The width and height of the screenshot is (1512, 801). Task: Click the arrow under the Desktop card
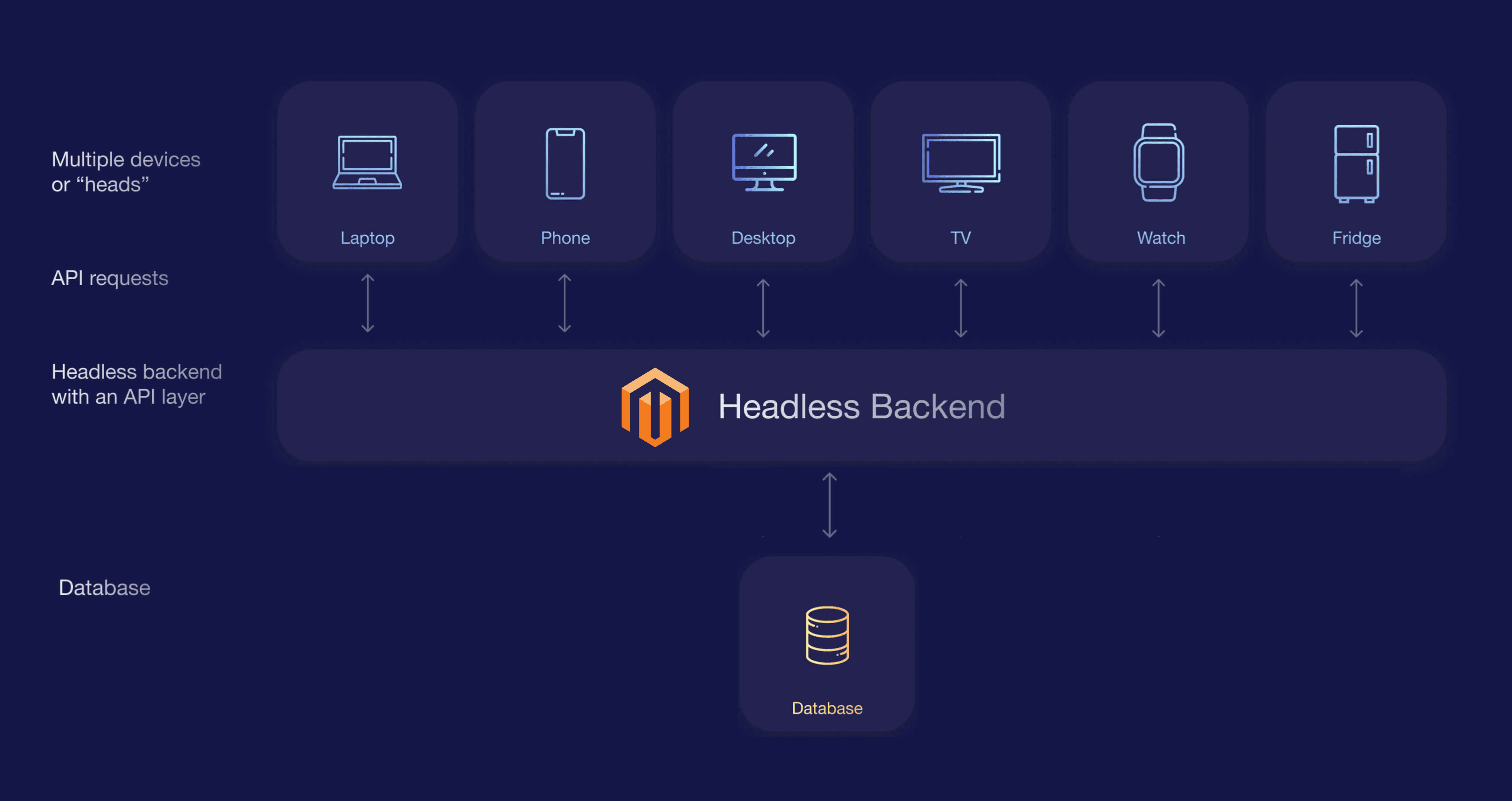point(763,308)
